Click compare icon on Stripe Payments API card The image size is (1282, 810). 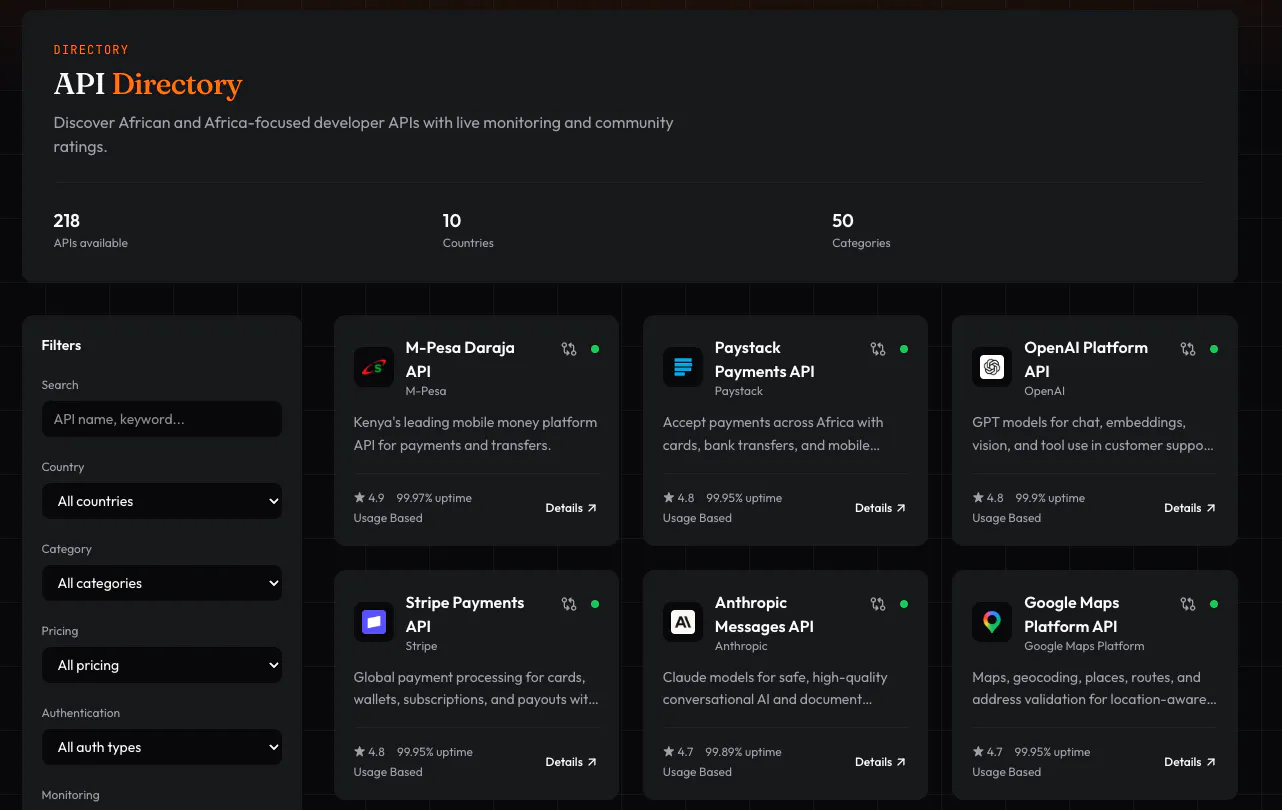pos(569,604)
